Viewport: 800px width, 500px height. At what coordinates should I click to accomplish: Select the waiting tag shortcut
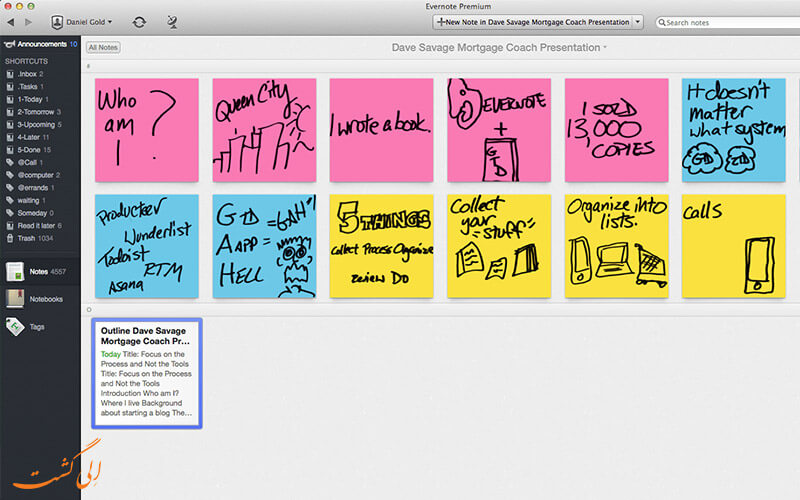click(x=26, y=201)
